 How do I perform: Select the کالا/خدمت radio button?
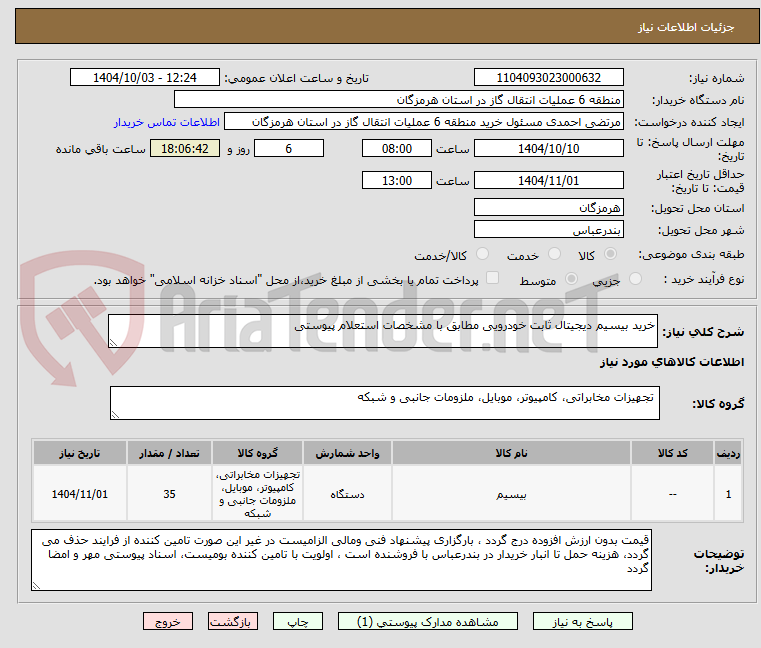(482, 254)
